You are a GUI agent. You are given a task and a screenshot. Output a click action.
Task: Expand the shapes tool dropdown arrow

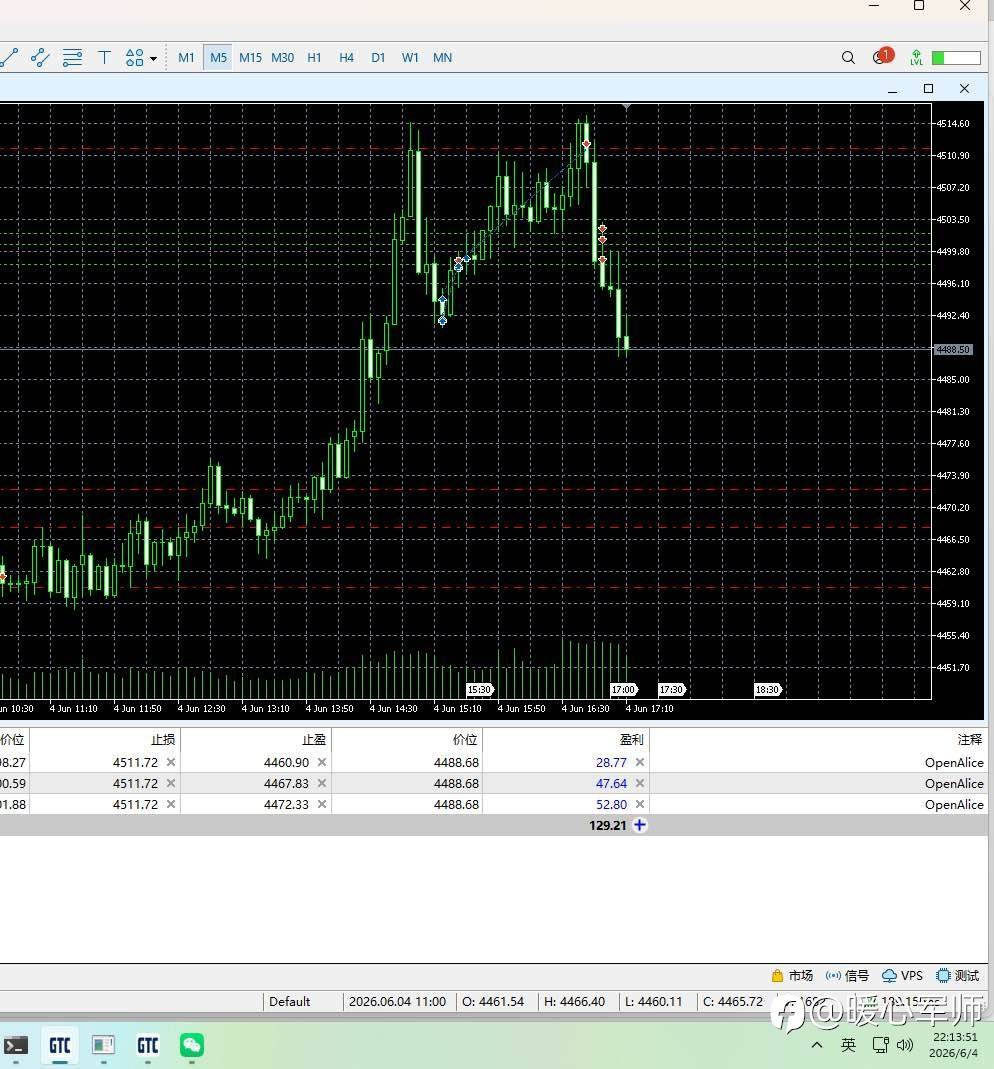point(153,59)
